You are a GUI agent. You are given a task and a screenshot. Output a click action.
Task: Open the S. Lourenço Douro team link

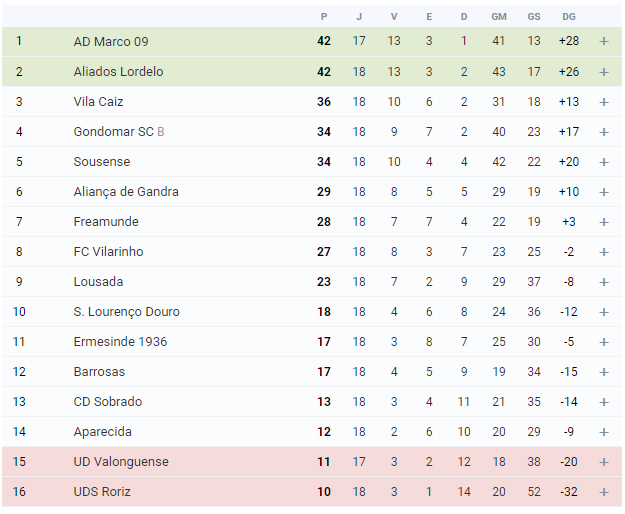126,312
